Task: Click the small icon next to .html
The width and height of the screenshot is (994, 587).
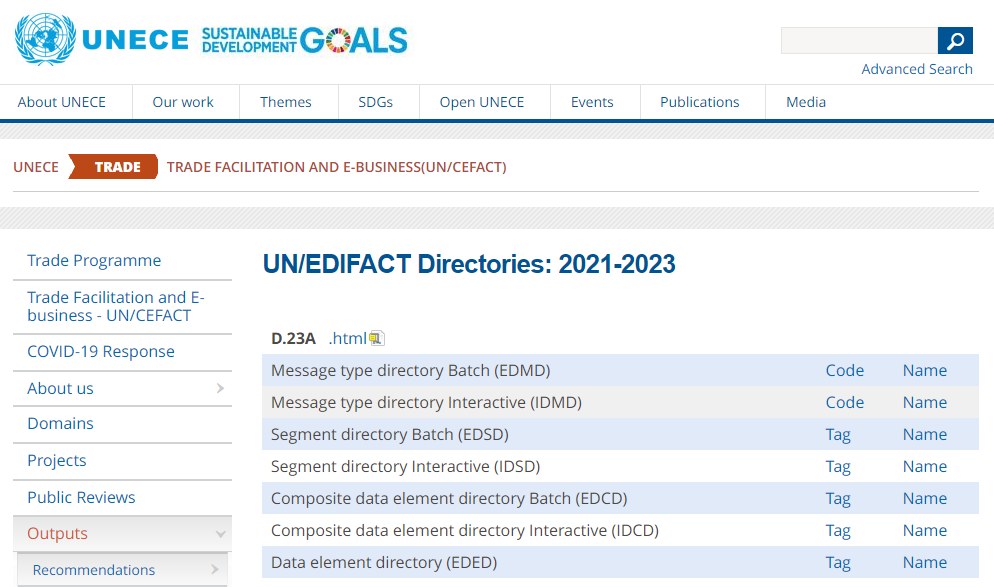Action: (377, 339)
